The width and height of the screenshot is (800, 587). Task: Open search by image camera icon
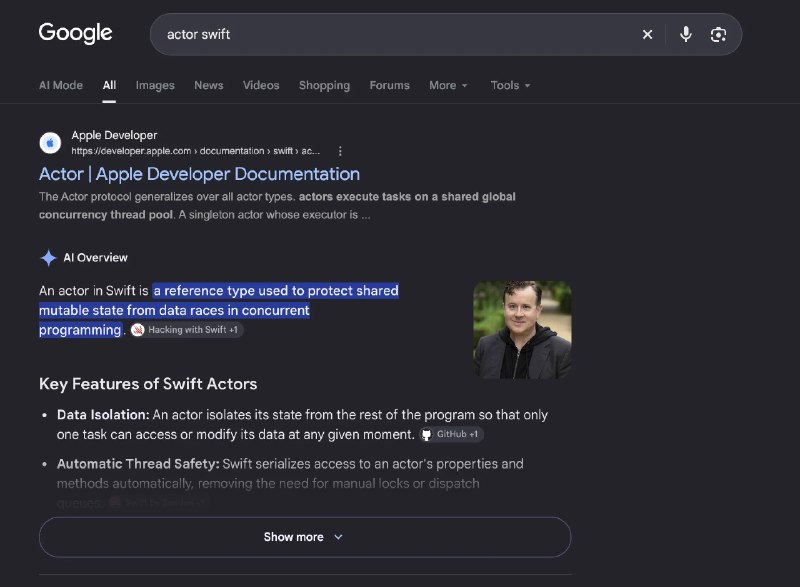point(718,34)
